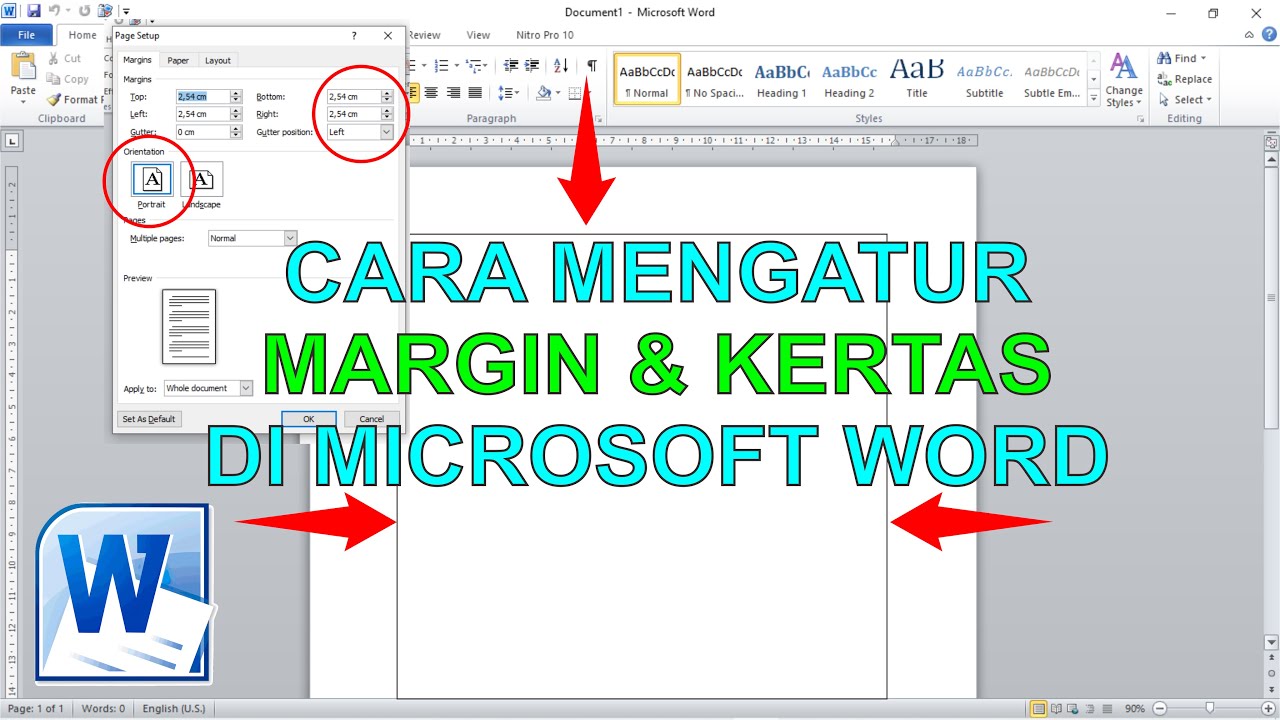Click the Shading paint bucket icon

tap(543, 93)
